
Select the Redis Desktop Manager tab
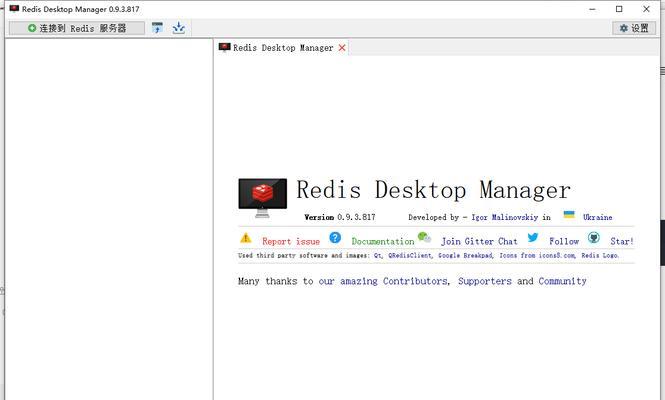click(x=282, y=48)
